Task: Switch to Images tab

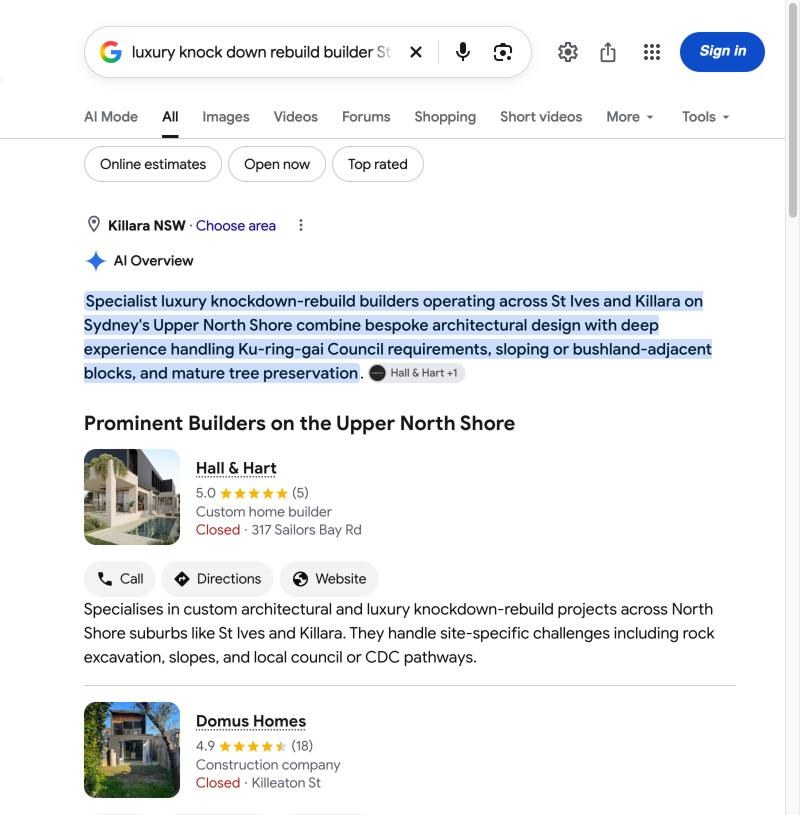Action: [226, 116]
